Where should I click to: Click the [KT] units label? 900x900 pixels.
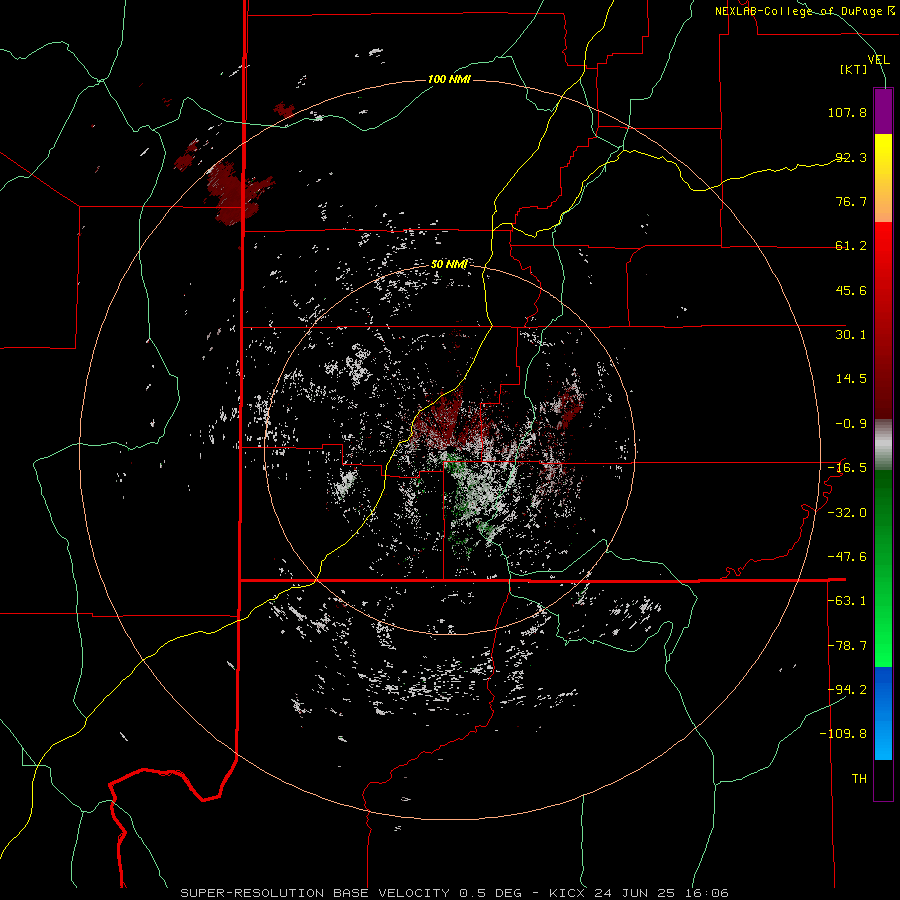854,69
